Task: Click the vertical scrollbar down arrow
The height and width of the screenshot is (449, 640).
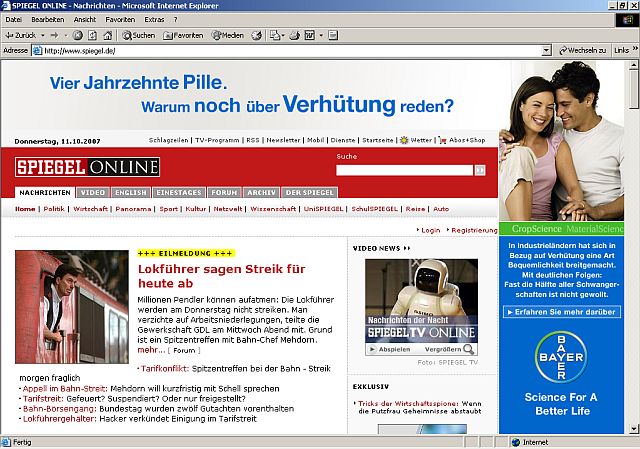Action: pos(634,429)
